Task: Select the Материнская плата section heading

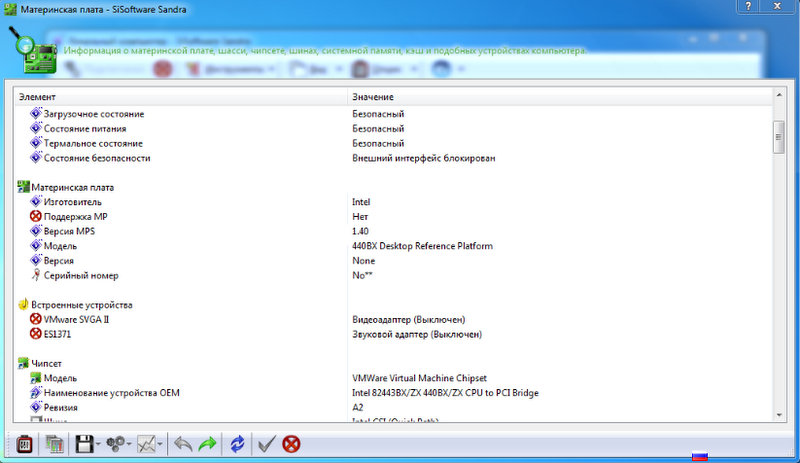Action: (x=72, y=187)
